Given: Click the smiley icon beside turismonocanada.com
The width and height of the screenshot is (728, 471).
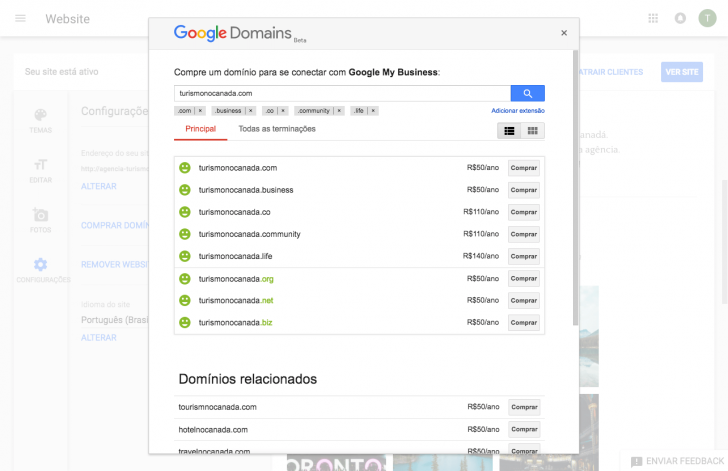Looking at the screenshot, I should (185, 168).
